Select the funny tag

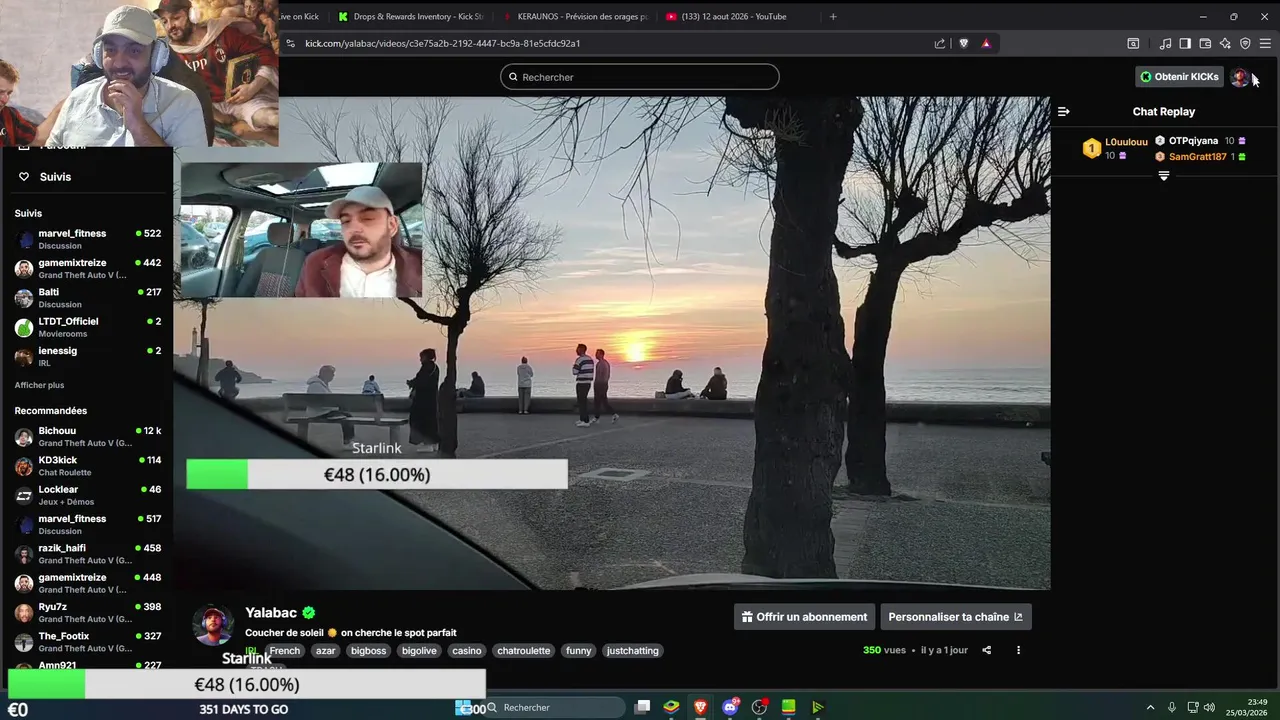(x=579, y=650)
